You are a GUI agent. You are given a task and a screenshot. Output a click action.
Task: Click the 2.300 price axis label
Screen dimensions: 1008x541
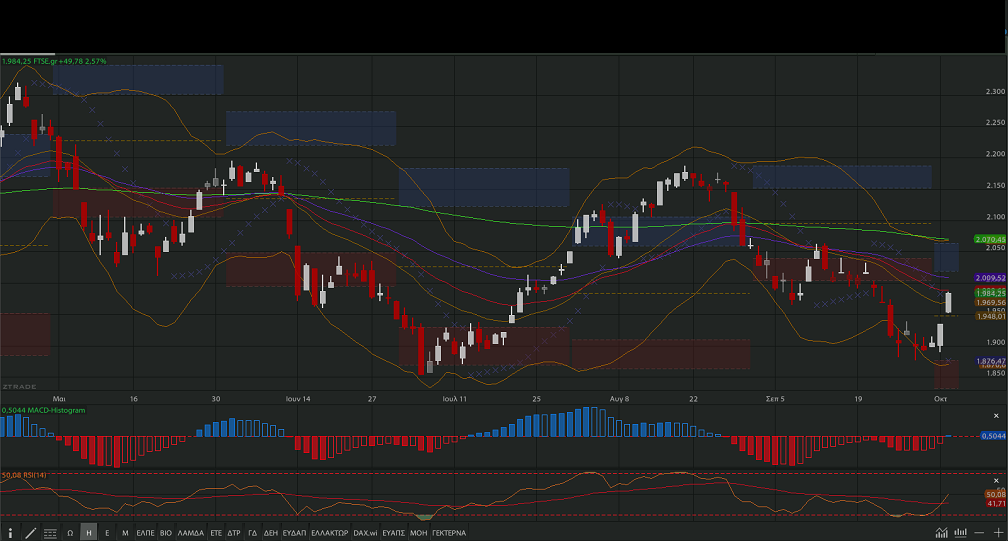coord(995,91)
